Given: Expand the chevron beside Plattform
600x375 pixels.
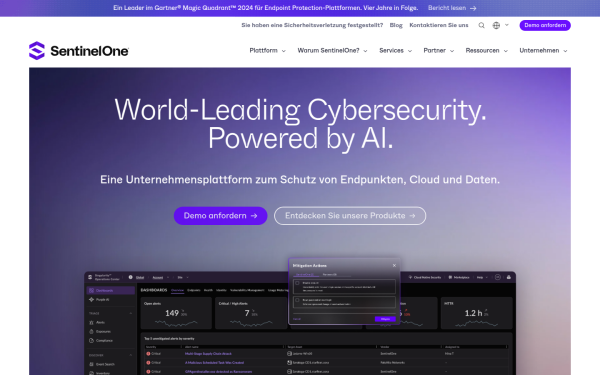Looking at the screenshot, I should point(284,51).
